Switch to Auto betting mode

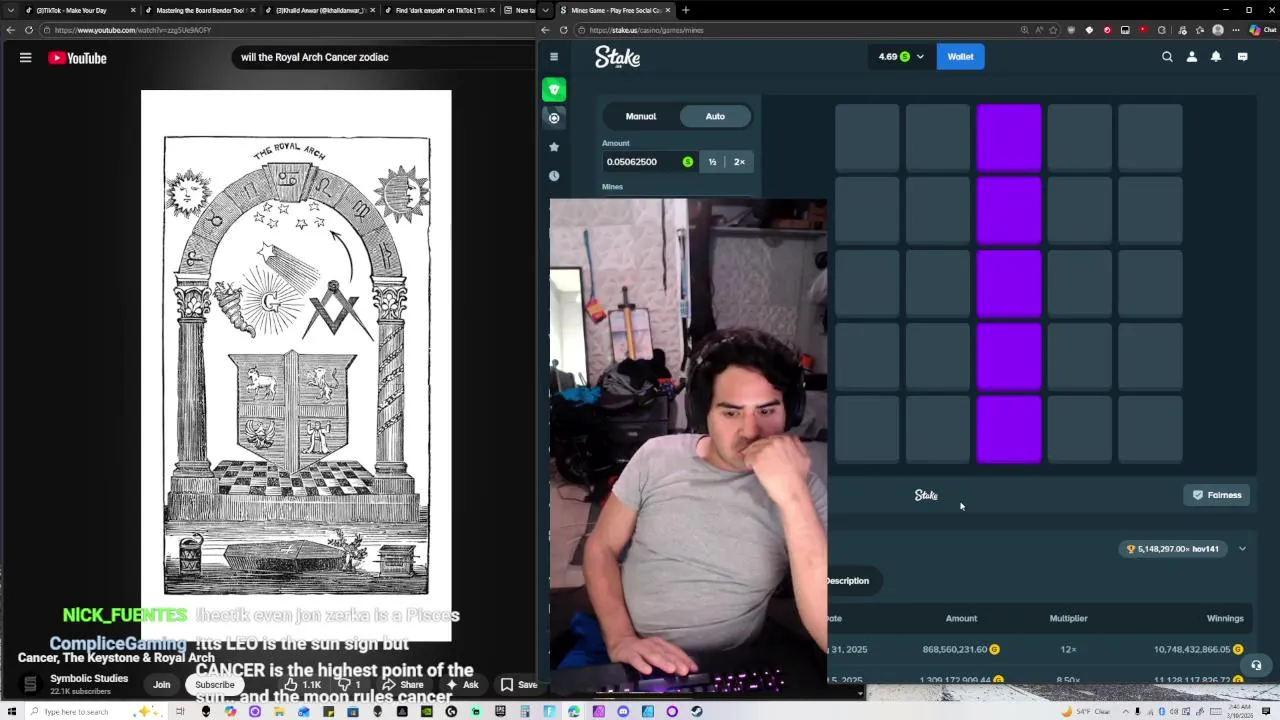point(715,116)
